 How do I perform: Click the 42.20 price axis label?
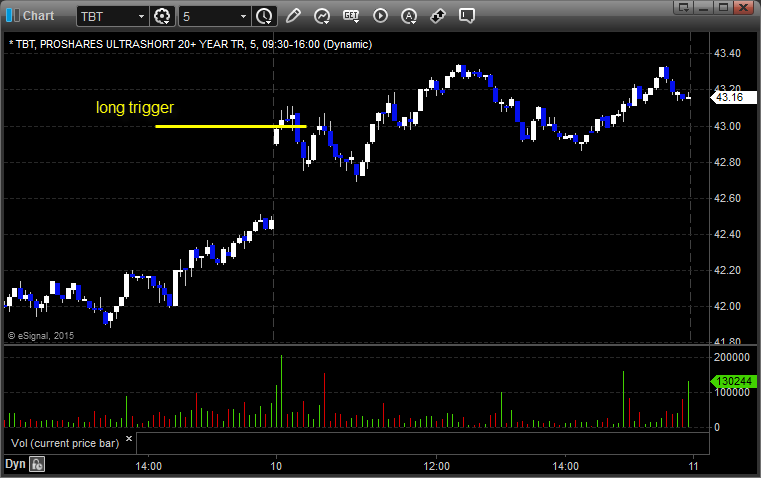[x=728, y=270]
